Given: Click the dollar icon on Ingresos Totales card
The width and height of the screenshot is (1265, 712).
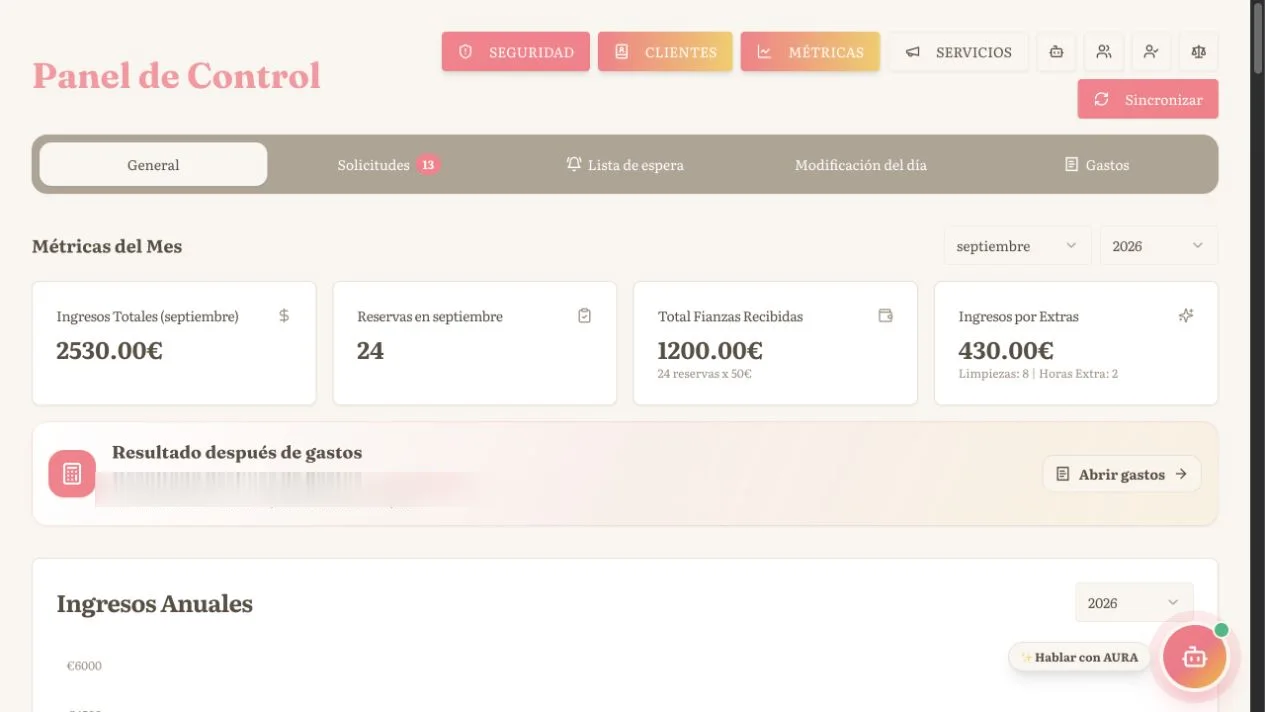Looking at the screenshot, I should point(284,316).
